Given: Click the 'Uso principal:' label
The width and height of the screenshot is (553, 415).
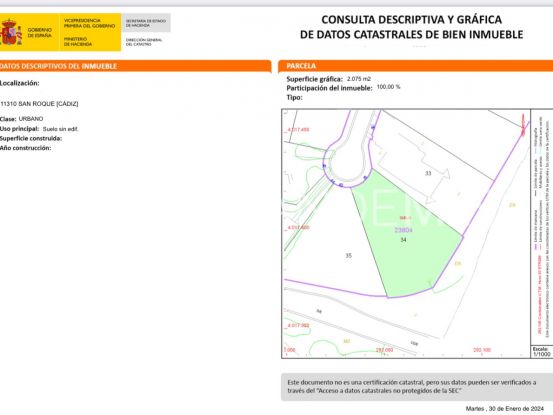Looking at the screenshot, I should pos(19,129).
